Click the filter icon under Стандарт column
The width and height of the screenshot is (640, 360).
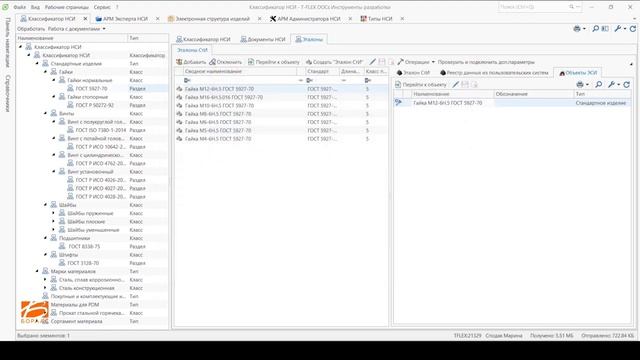click(x=310, y=80)
